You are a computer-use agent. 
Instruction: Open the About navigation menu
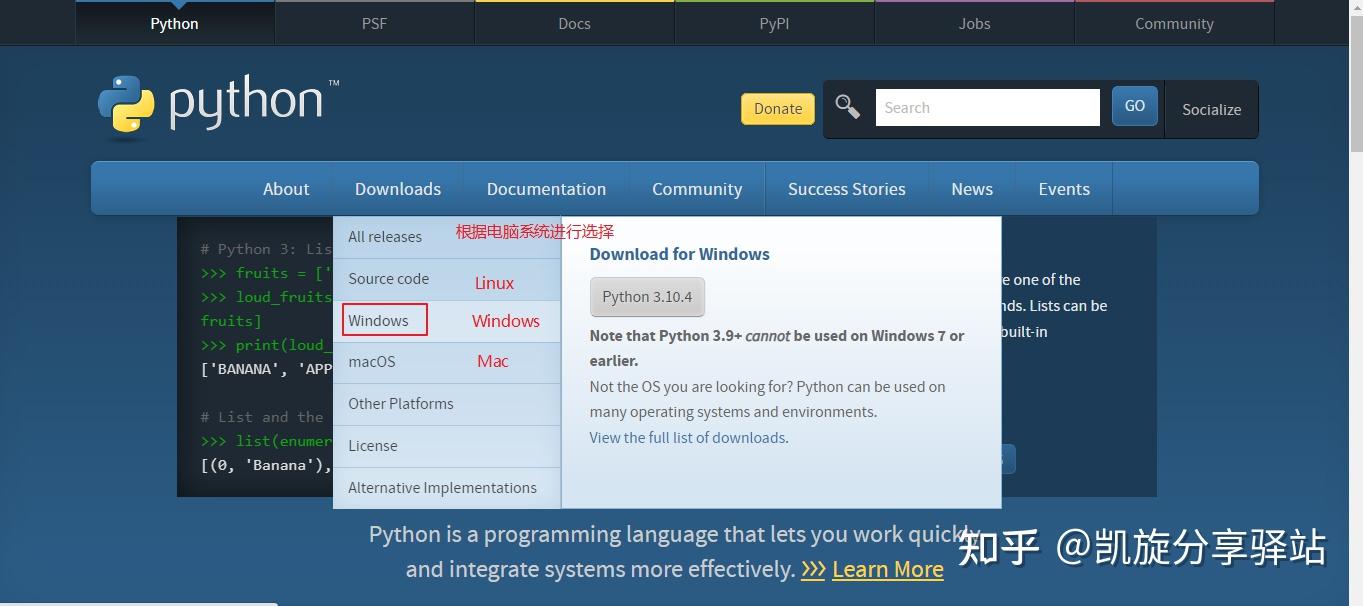tap(286, 189)
